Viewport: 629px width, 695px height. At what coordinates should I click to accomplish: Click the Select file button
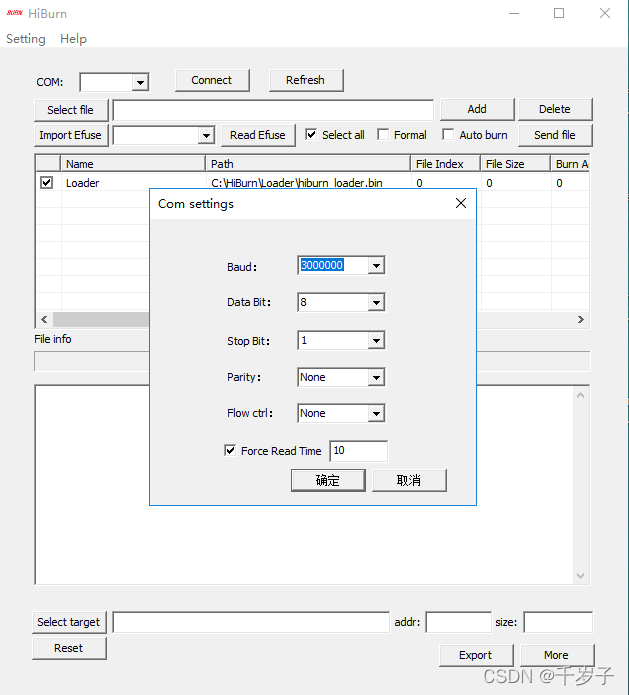[71, 110]
